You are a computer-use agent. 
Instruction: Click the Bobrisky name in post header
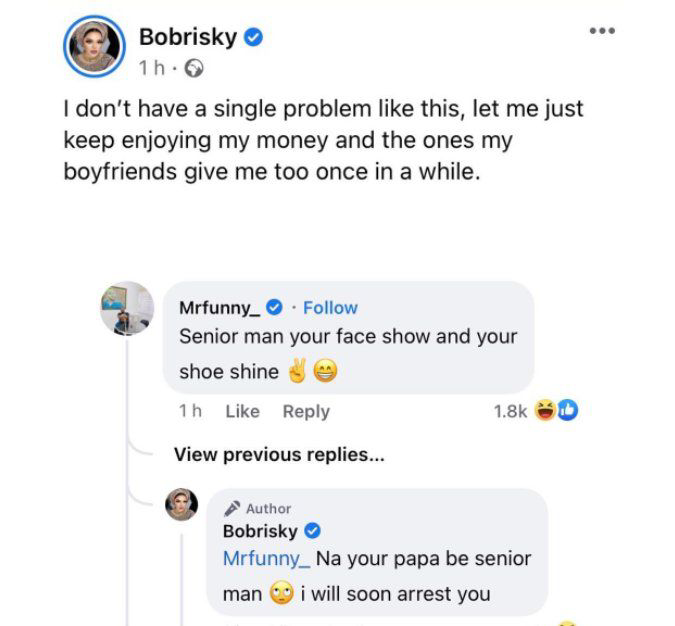click(188, 37)
